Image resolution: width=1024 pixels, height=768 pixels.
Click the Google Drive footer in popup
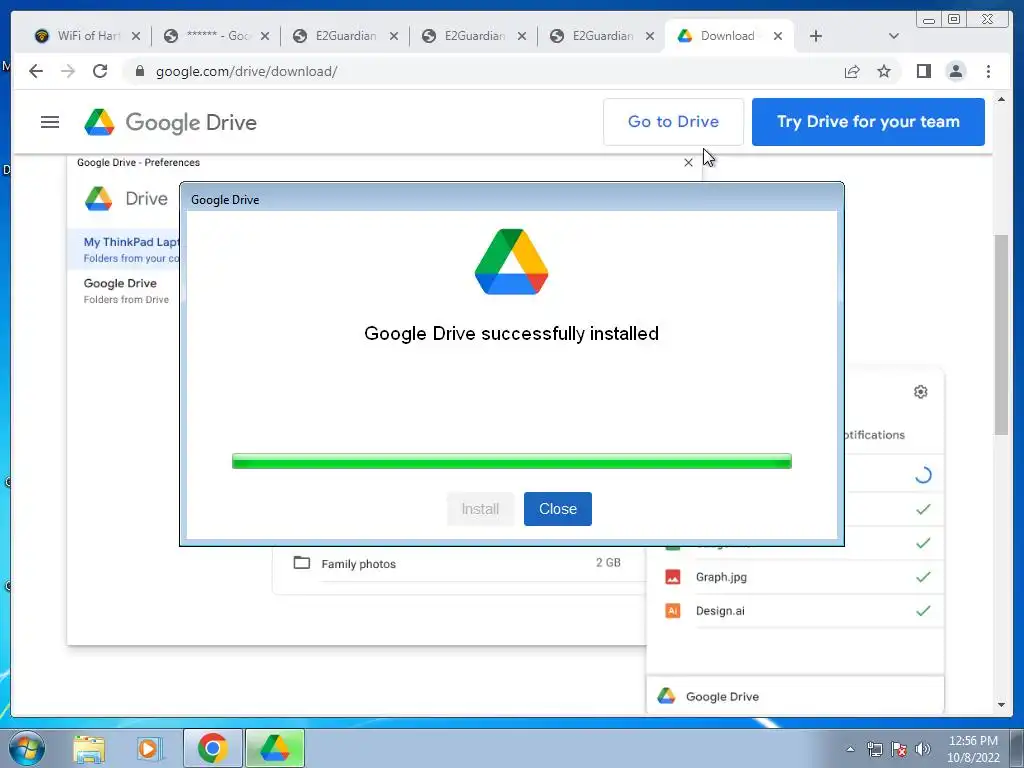[x=795, y=696]
